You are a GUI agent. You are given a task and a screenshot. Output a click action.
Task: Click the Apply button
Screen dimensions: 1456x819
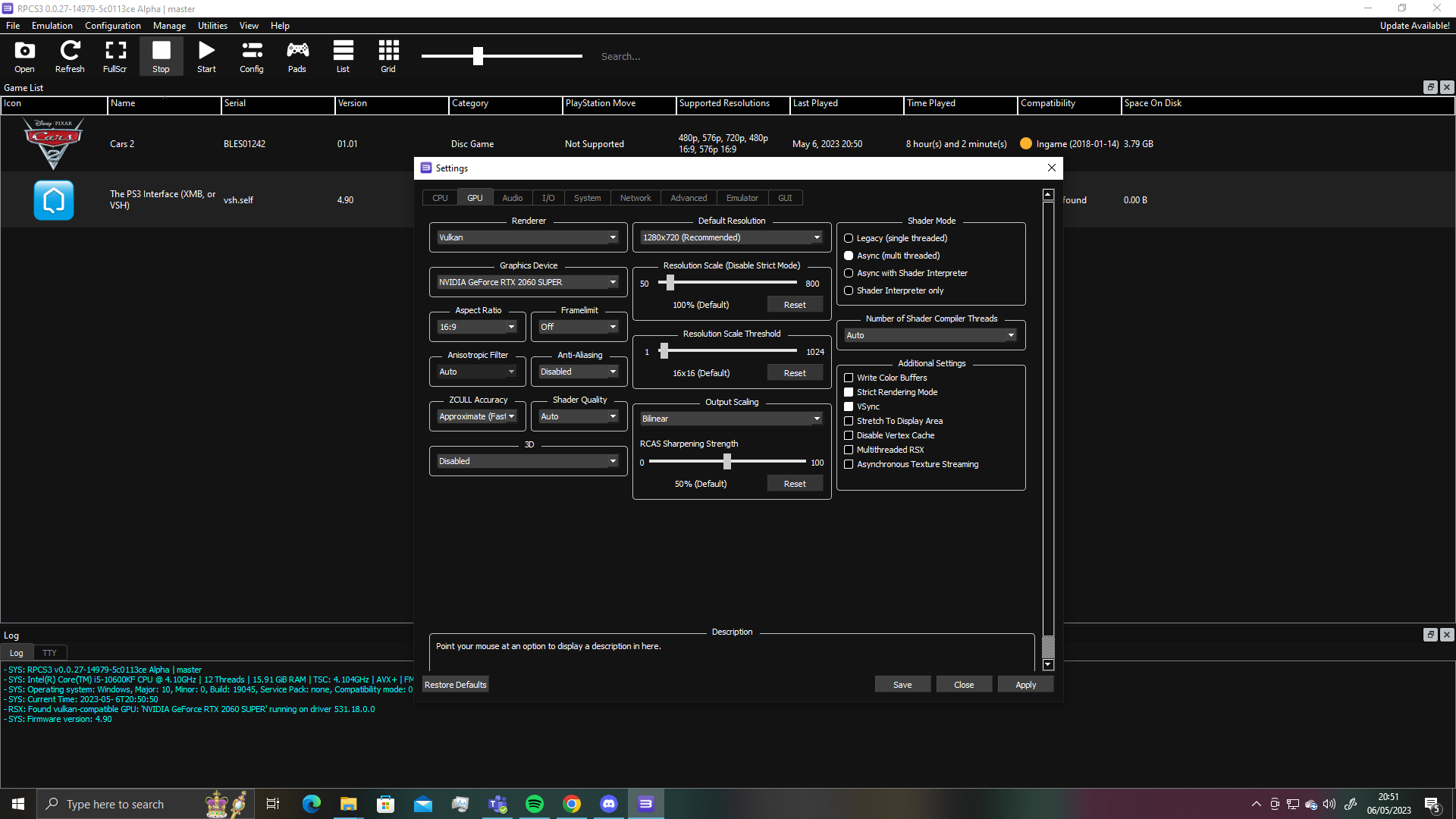(1025, 684)
